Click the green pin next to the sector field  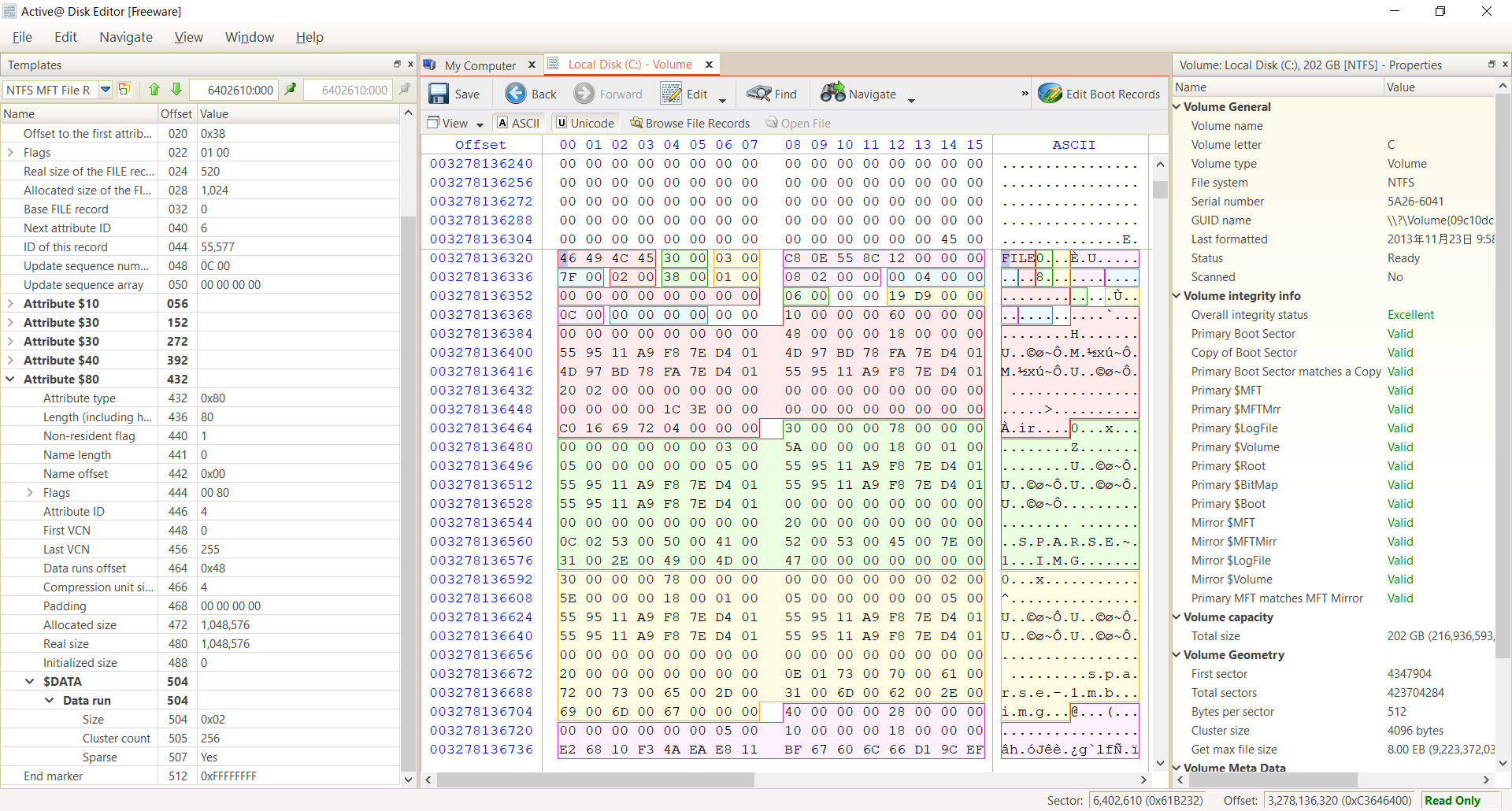[x=291, y=89]
